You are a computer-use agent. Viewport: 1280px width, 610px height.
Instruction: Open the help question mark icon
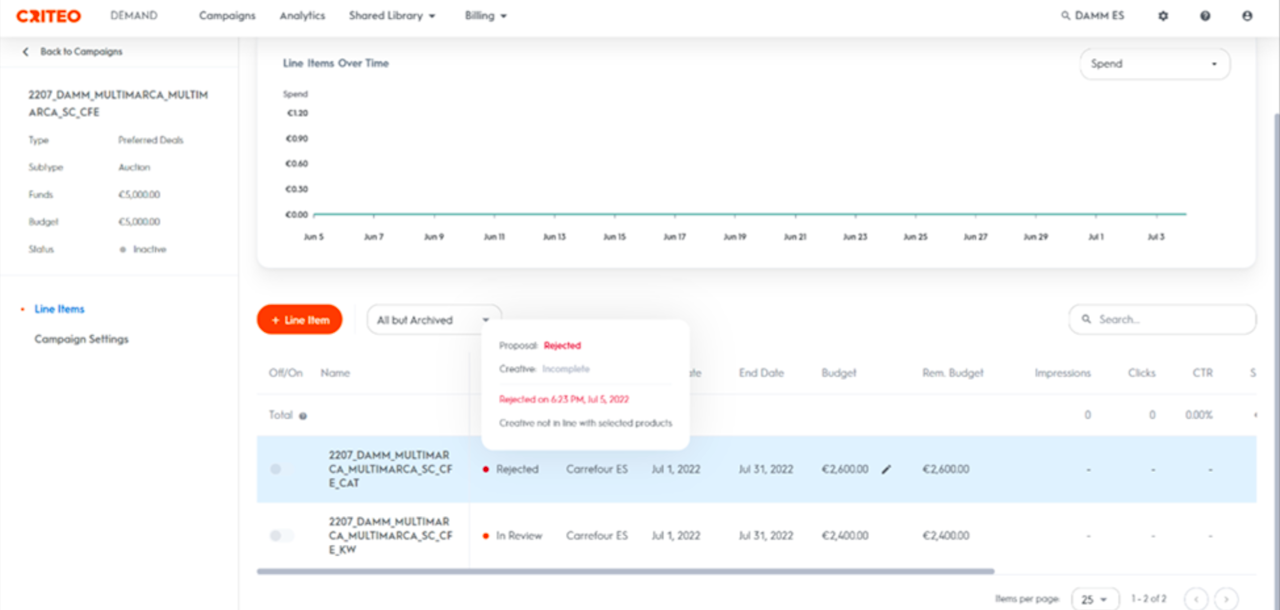point(1205,16)
